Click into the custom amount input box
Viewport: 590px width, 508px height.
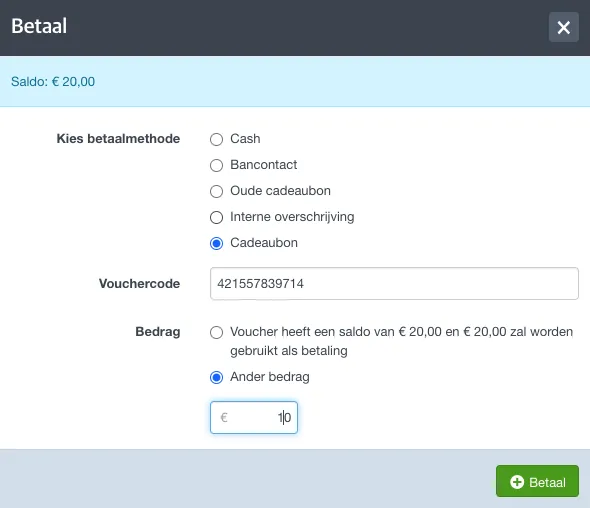254,417
